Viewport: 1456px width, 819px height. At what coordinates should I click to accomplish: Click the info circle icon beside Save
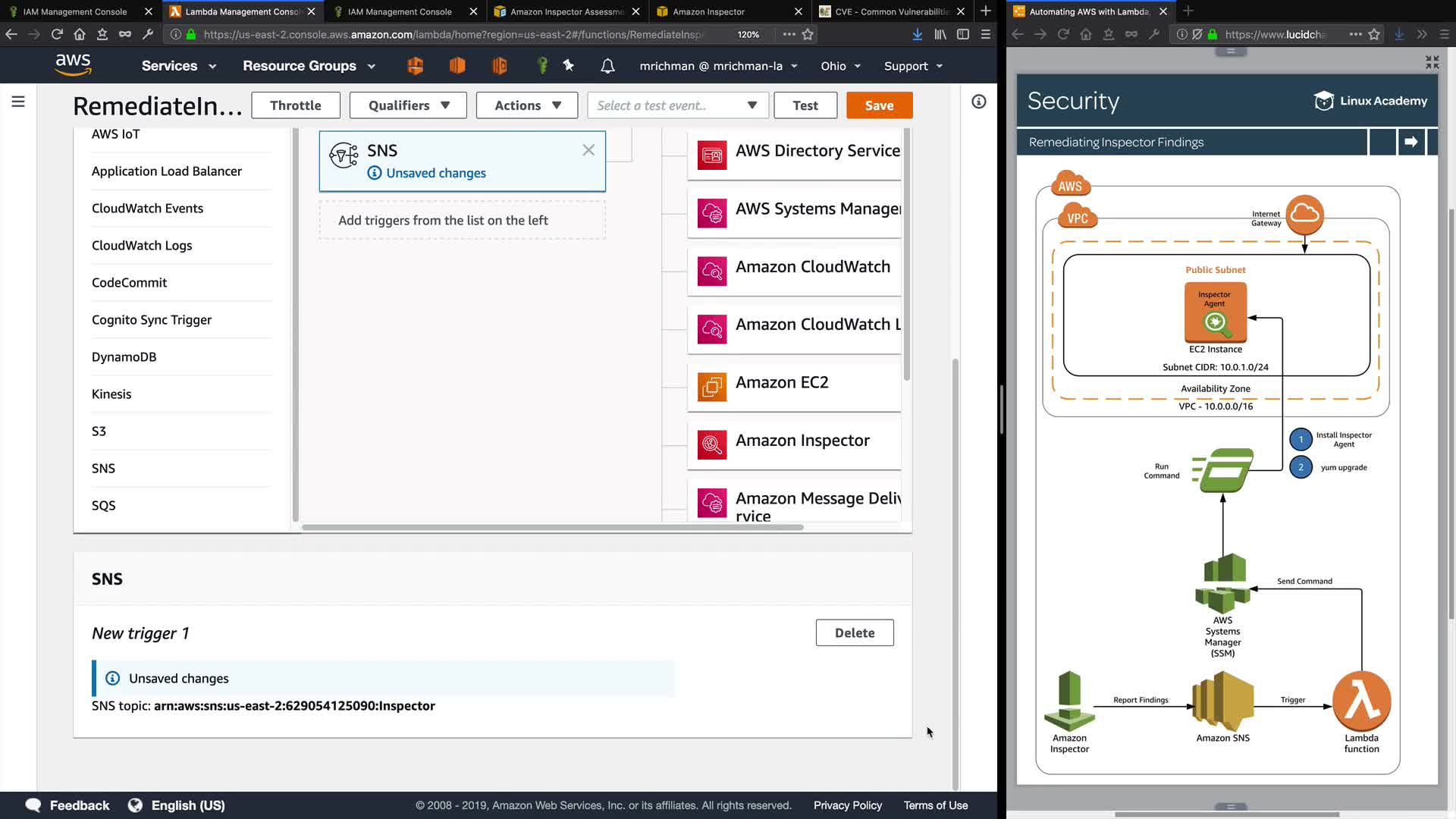pos(979,102)
